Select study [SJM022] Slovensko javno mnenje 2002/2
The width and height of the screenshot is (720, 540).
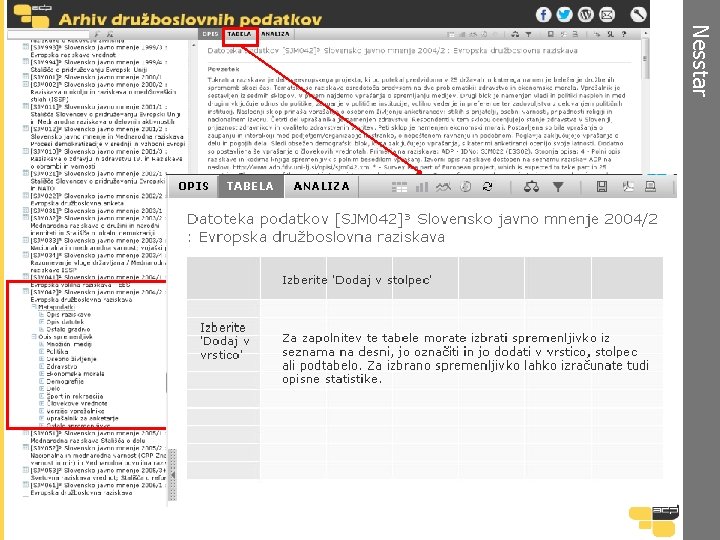[97, 199]
